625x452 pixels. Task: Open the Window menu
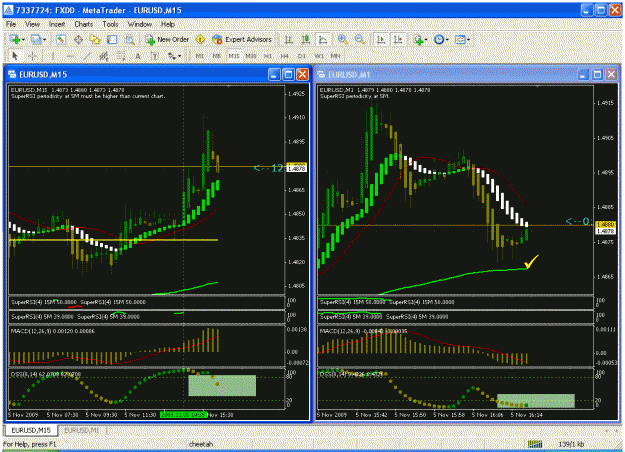(x=140, y=24)
